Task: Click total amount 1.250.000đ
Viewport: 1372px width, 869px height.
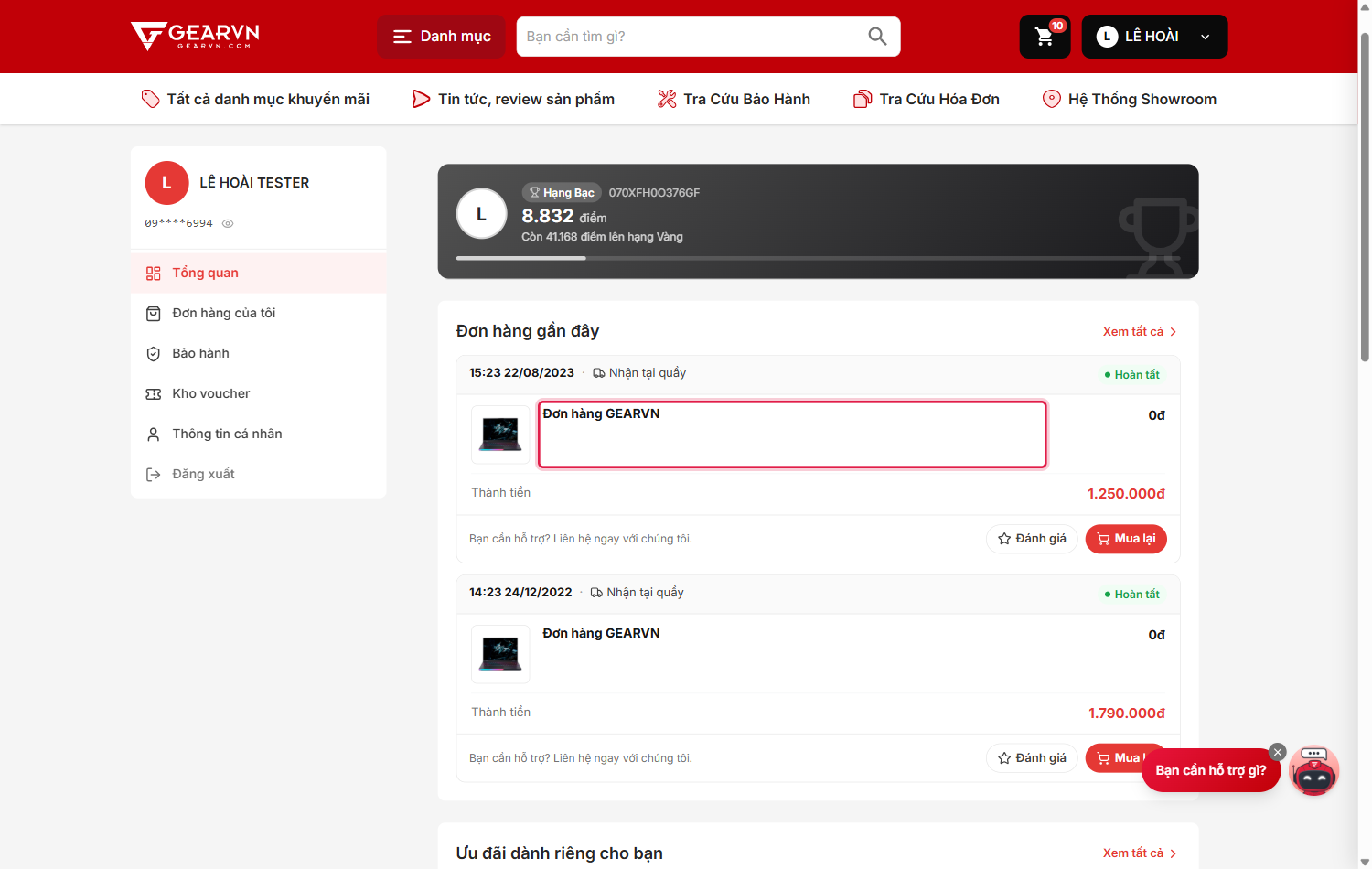Action: point(1126,494)
